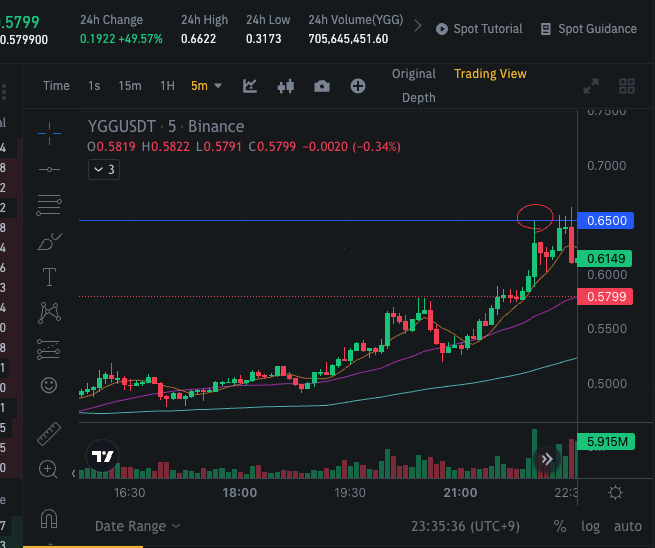Collapse the 3 indicators legend toggle

[x=104, y=170]
